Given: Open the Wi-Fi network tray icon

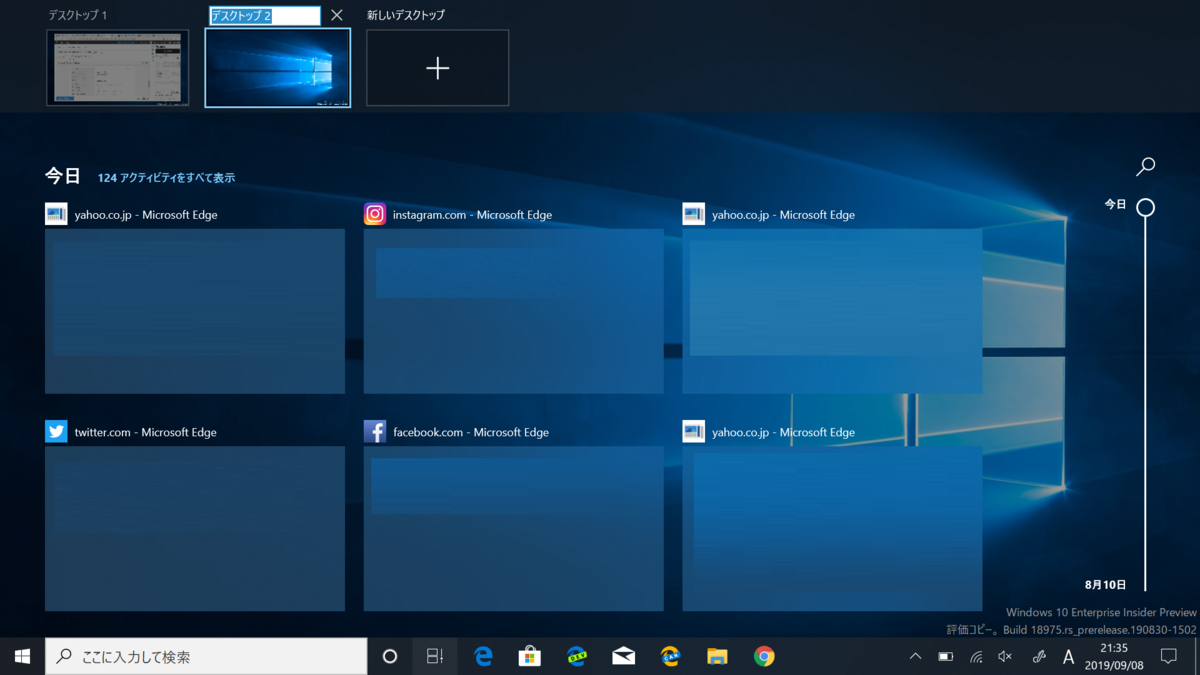Looking at the screenshot, I should click(975, 657).
